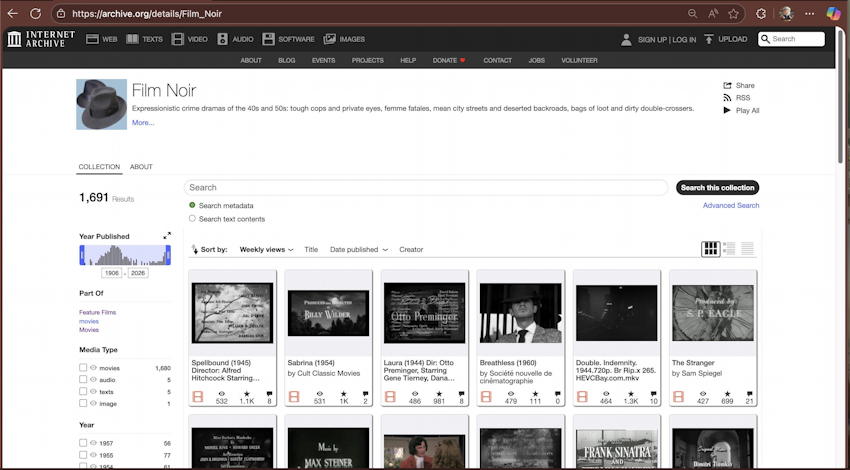Grab the right year range slider handle
This screenshot has height=470, width=850.
click(x=168, y=255)
